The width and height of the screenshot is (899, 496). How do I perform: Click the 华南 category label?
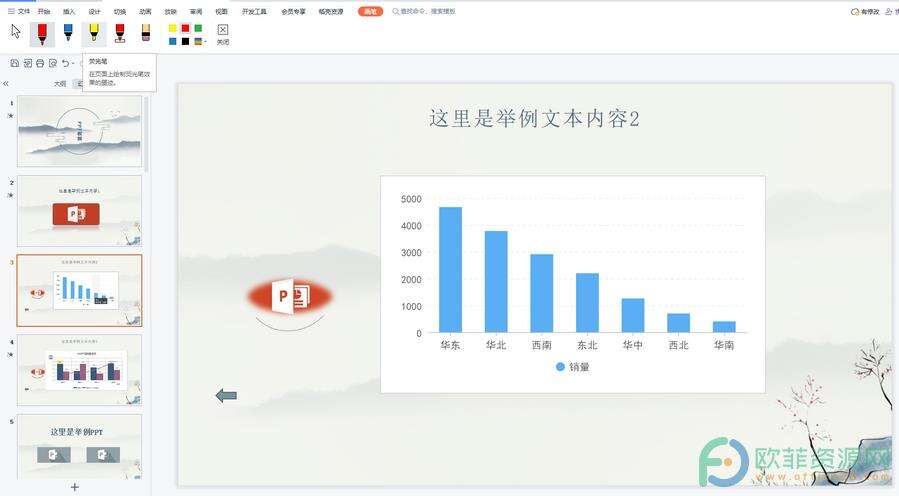click(724, 345)
